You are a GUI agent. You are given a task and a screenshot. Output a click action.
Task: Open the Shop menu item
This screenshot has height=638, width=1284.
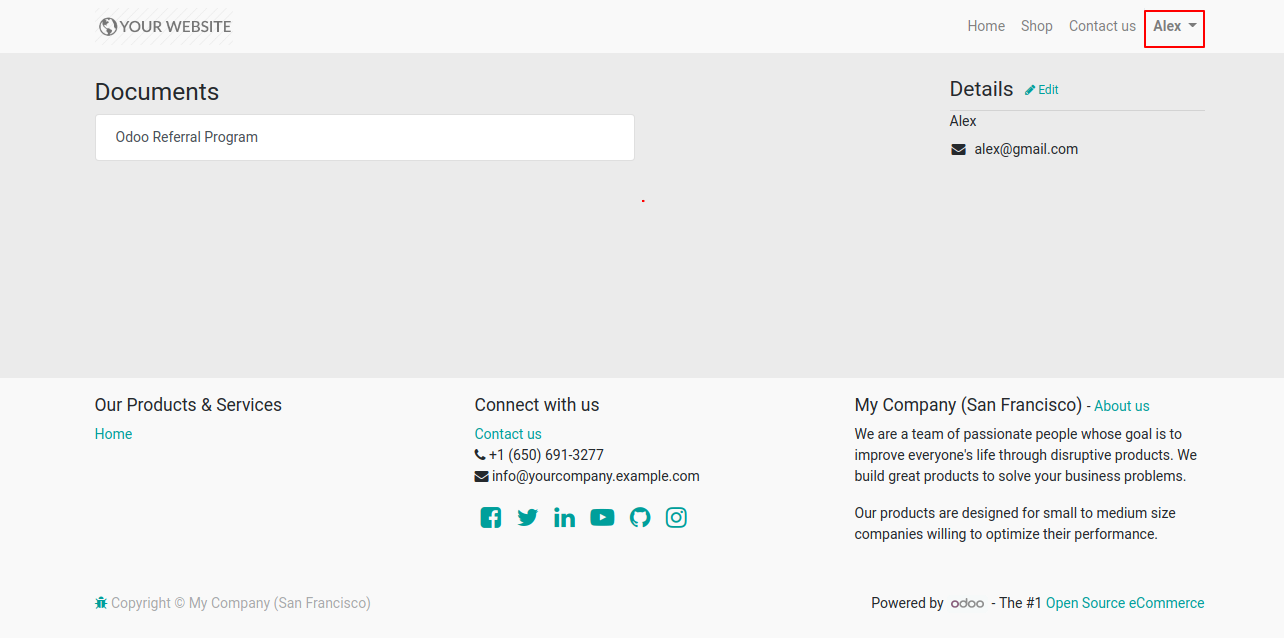1037,27
